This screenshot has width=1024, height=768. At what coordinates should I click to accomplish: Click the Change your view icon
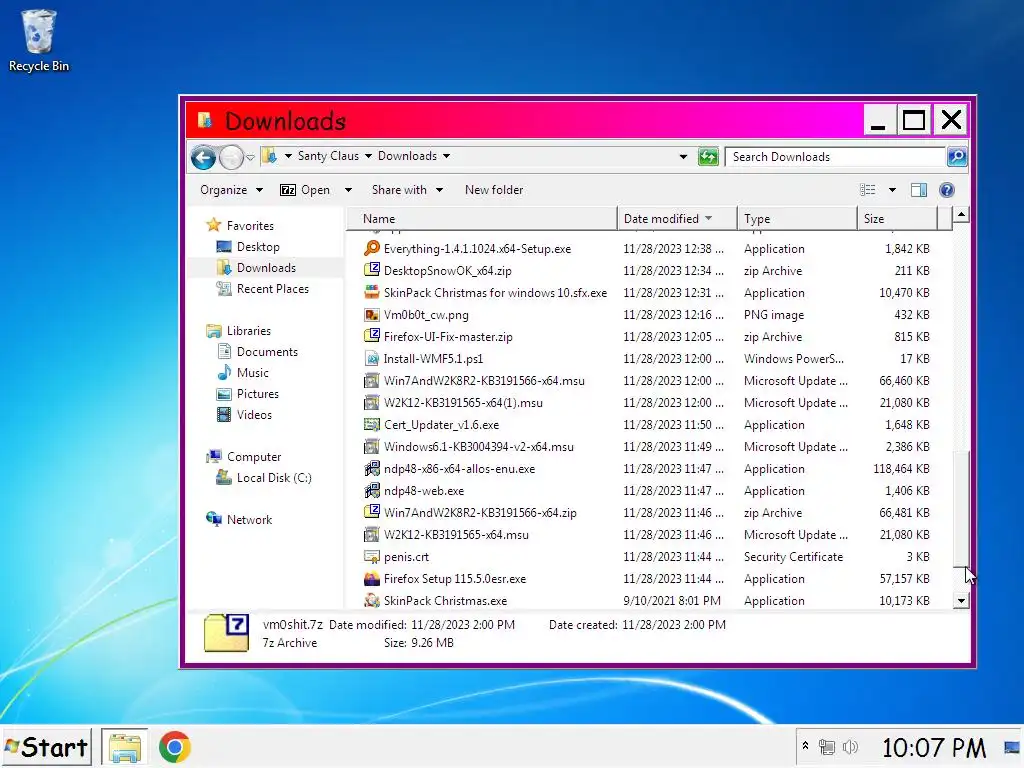(x=868, y=190)
